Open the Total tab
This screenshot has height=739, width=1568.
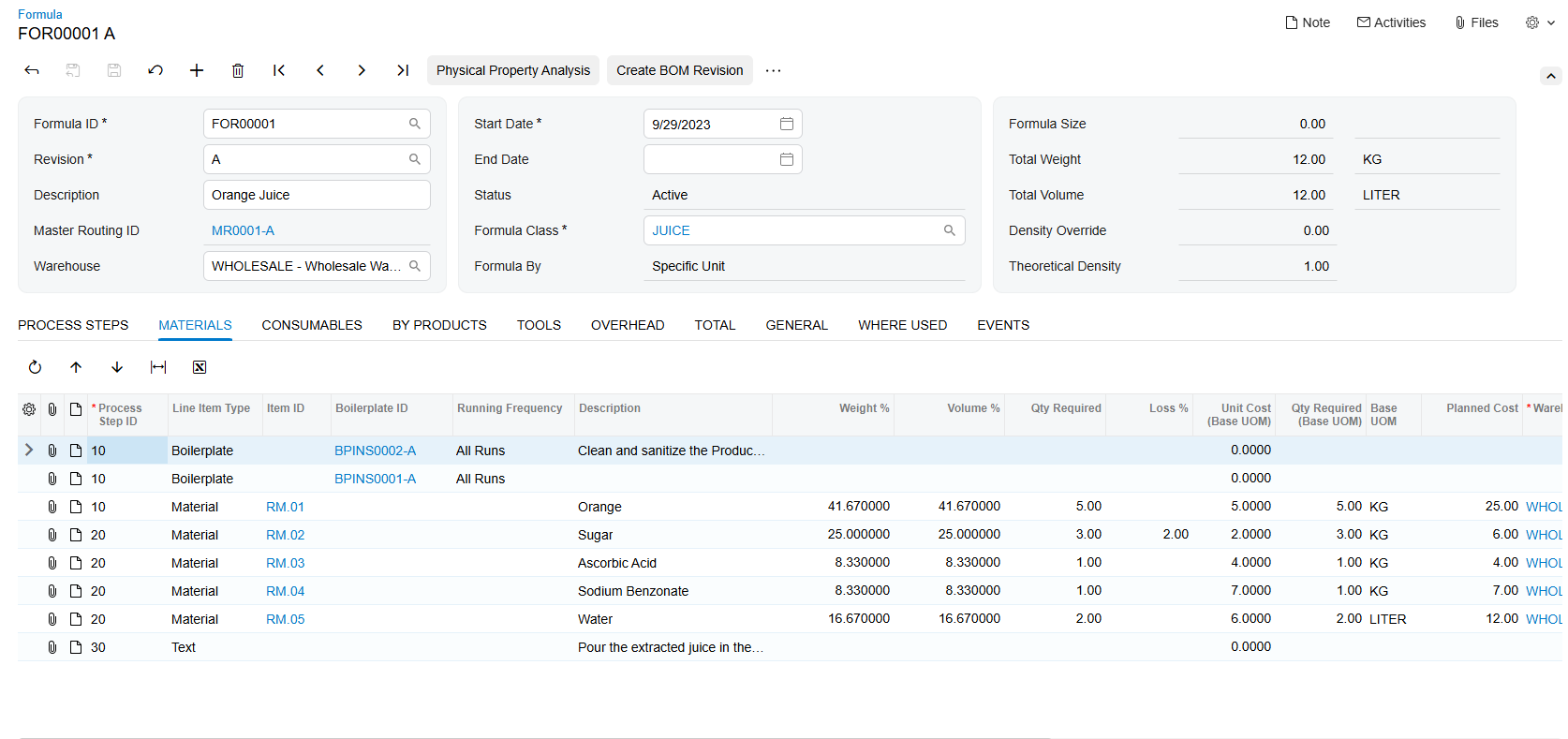715,325
